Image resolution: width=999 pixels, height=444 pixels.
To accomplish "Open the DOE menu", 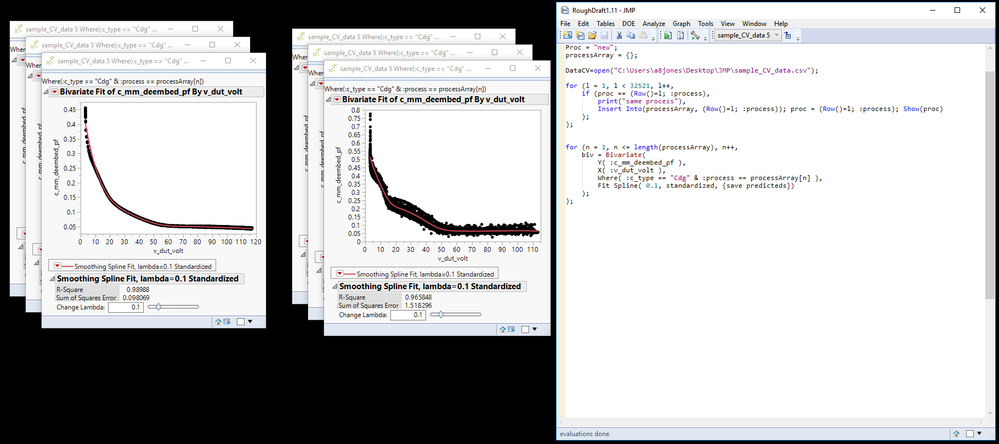I will 629,24.
